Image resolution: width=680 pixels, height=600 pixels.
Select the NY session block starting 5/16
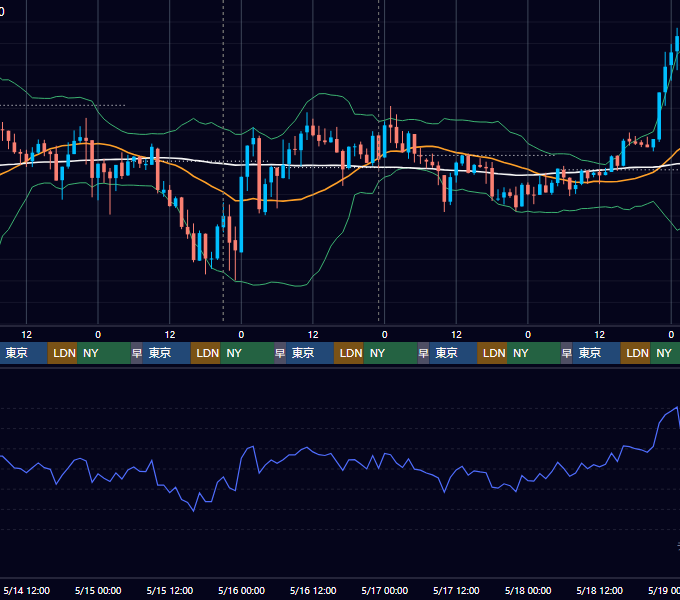click(390, 353)
